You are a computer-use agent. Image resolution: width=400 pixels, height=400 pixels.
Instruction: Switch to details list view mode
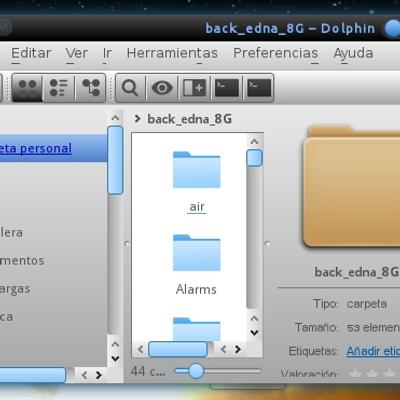59,88
